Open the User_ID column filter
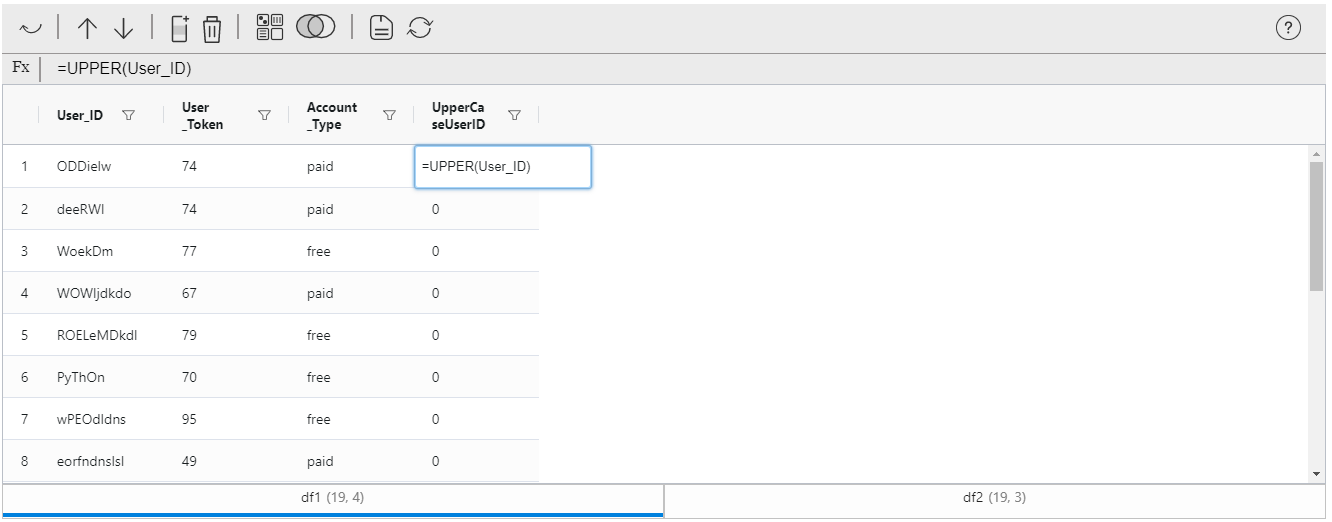The height and width of the screenshot is (522, 1332). coord(128,116)
